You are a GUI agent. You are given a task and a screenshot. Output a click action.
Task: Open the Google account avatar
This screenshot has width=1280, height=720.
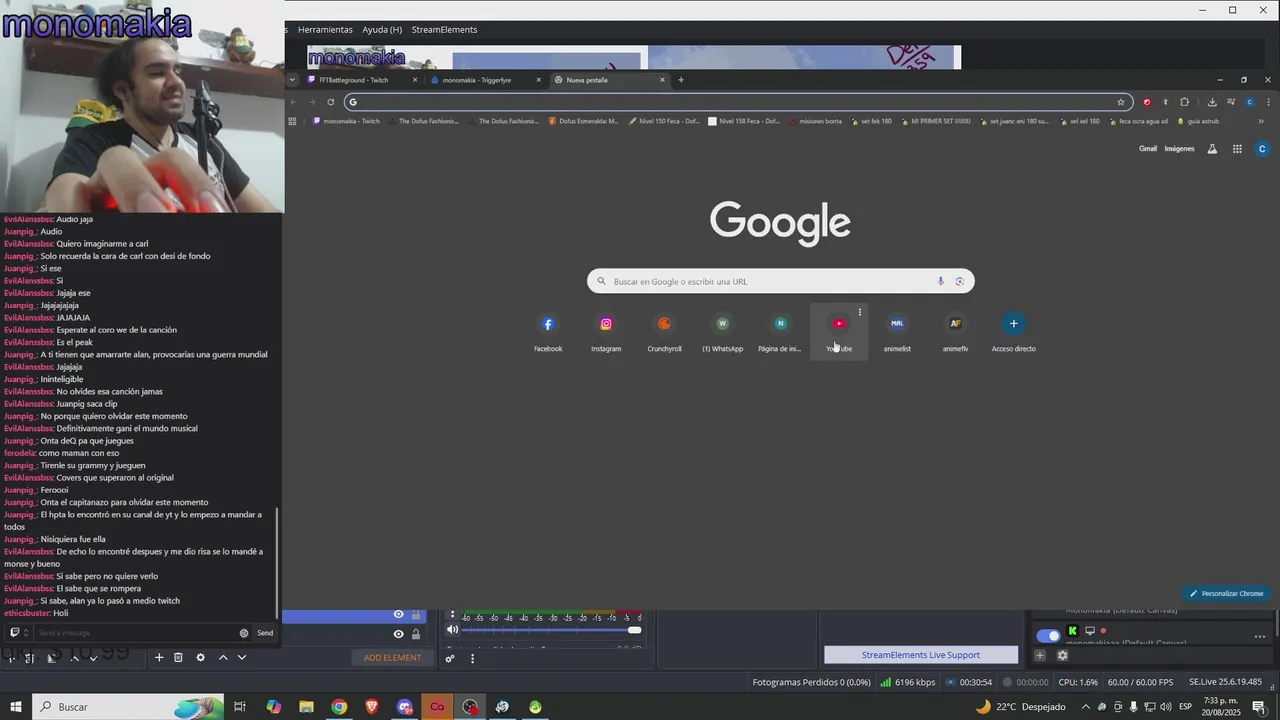pos(1262,149)
